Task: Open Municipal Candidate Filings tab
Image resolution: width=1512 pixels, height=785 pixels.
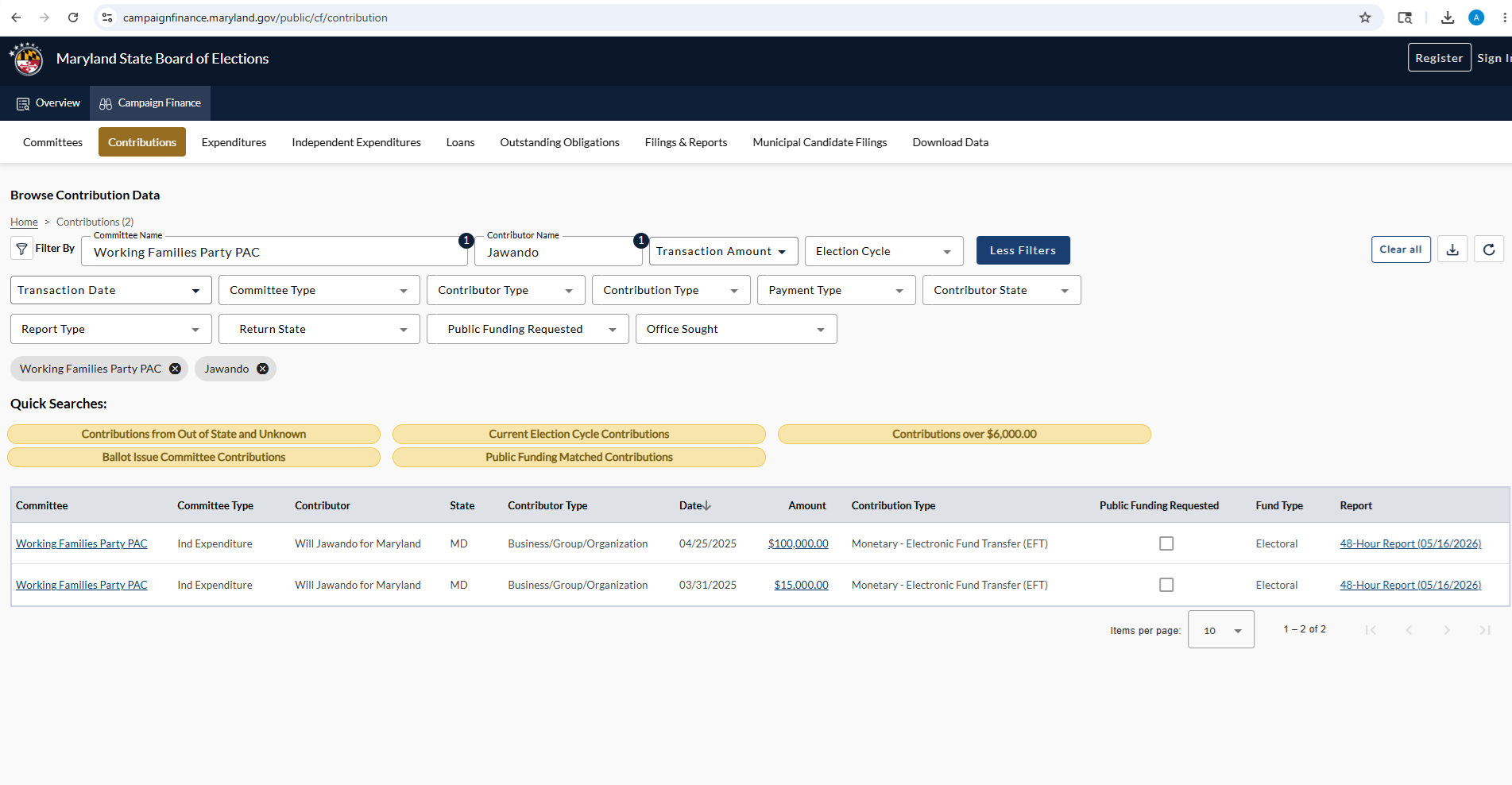Action: [x=820, y=142]
